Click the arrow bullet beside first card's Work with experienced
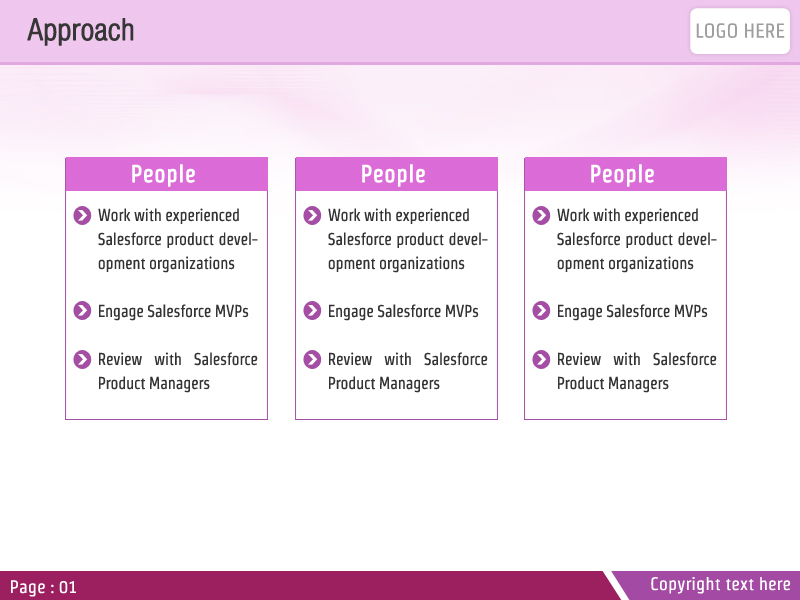Screen dimensions: 800x600 pos(82,216)
